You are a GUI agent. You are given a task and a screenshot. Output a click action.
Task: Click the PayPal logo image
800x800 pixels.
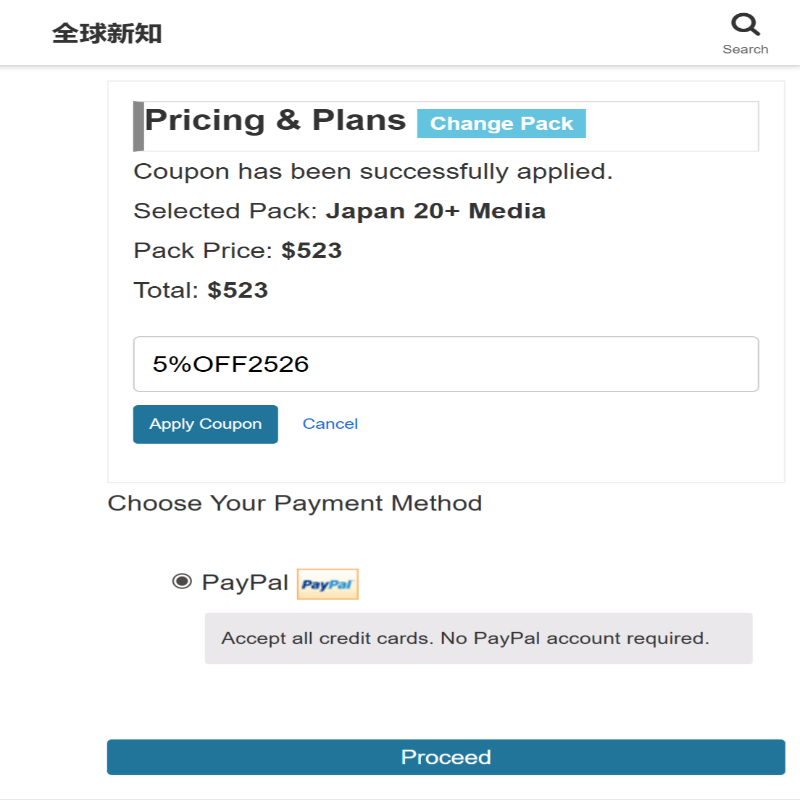tap(328, 584)
